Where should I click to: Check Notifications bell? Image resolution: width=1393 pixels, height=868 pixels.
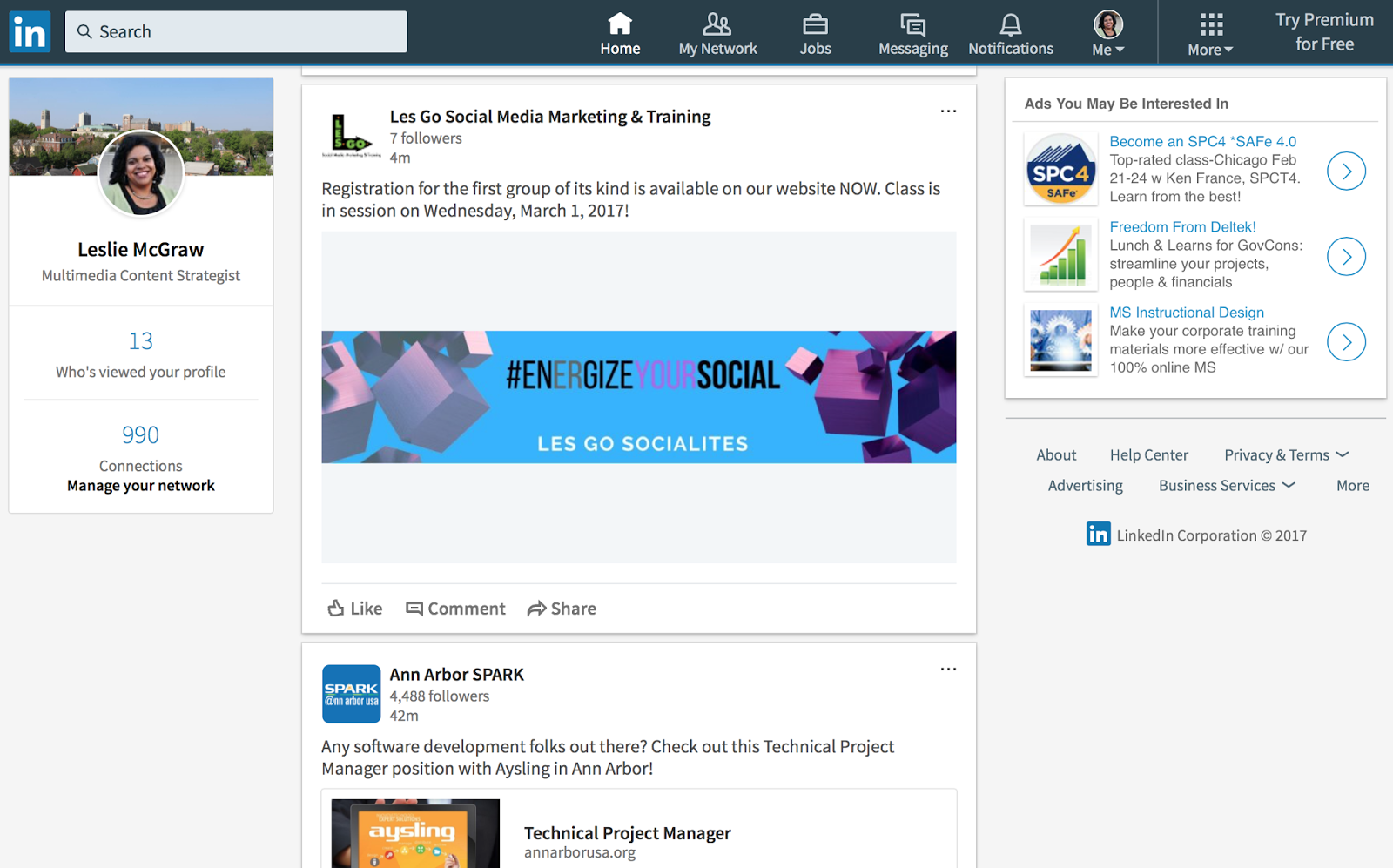tap(1010, 32)
